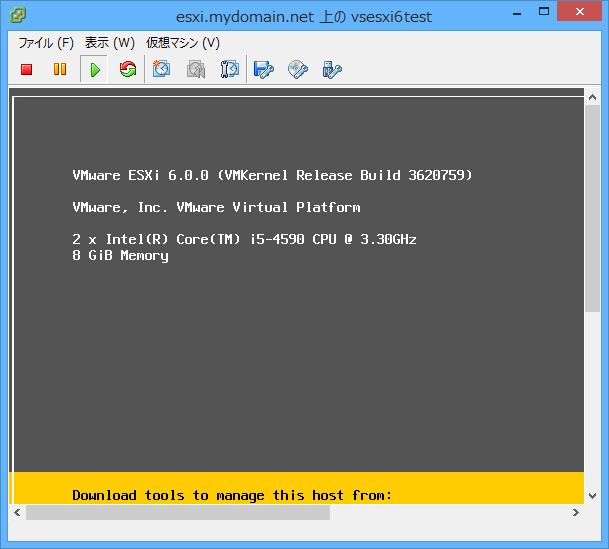Open the floppy drive connection icon
Image resolution: width=609 pixels, height=549 pixels.
click(x=263, y=69)
